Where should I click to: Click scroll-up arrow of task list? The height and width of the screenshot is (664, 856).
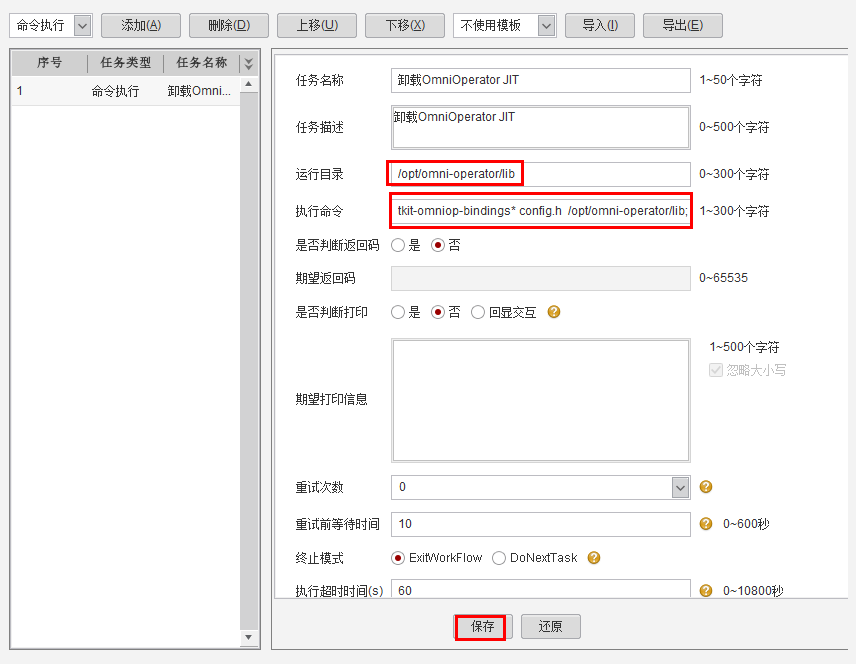249,84
